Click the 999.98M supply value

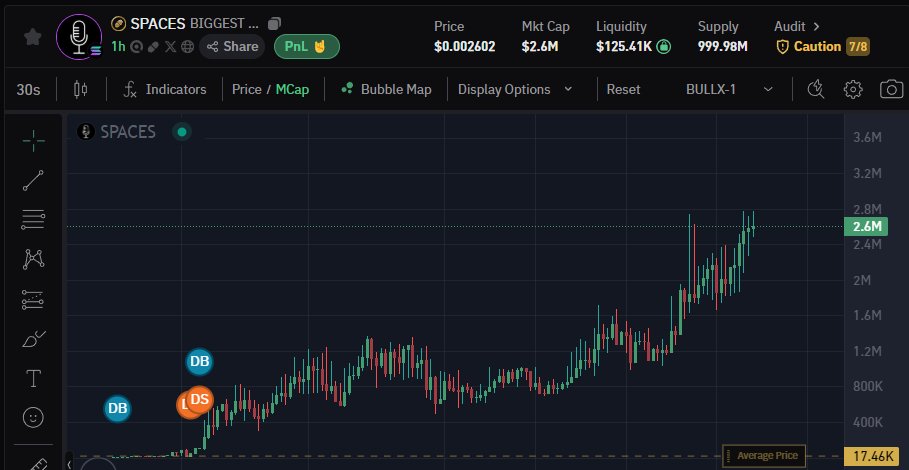(x=722, y=47)
